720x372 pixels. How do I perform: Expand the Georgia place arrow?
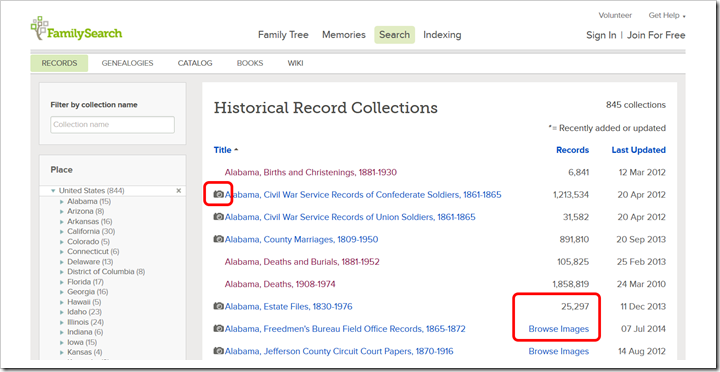(62, 292)
